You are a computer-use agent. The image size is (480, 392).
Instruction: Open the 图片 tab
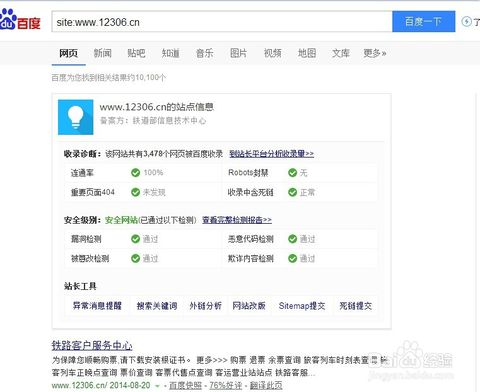point(238,53)
